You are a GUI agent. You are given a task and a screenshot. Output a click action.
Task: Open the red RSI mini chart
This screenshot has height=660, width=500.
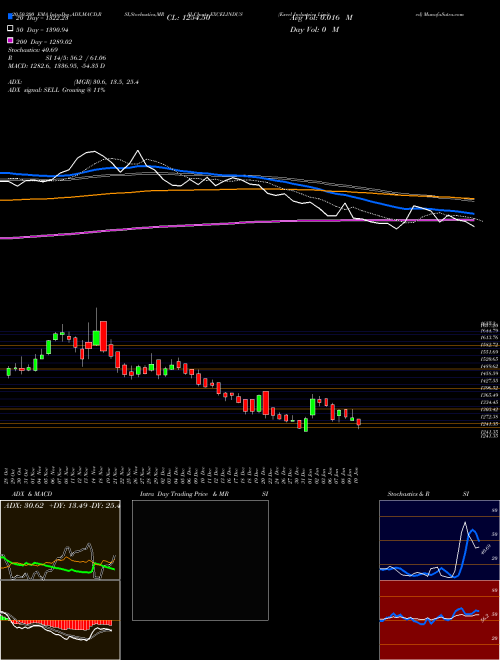pos(439,620)
